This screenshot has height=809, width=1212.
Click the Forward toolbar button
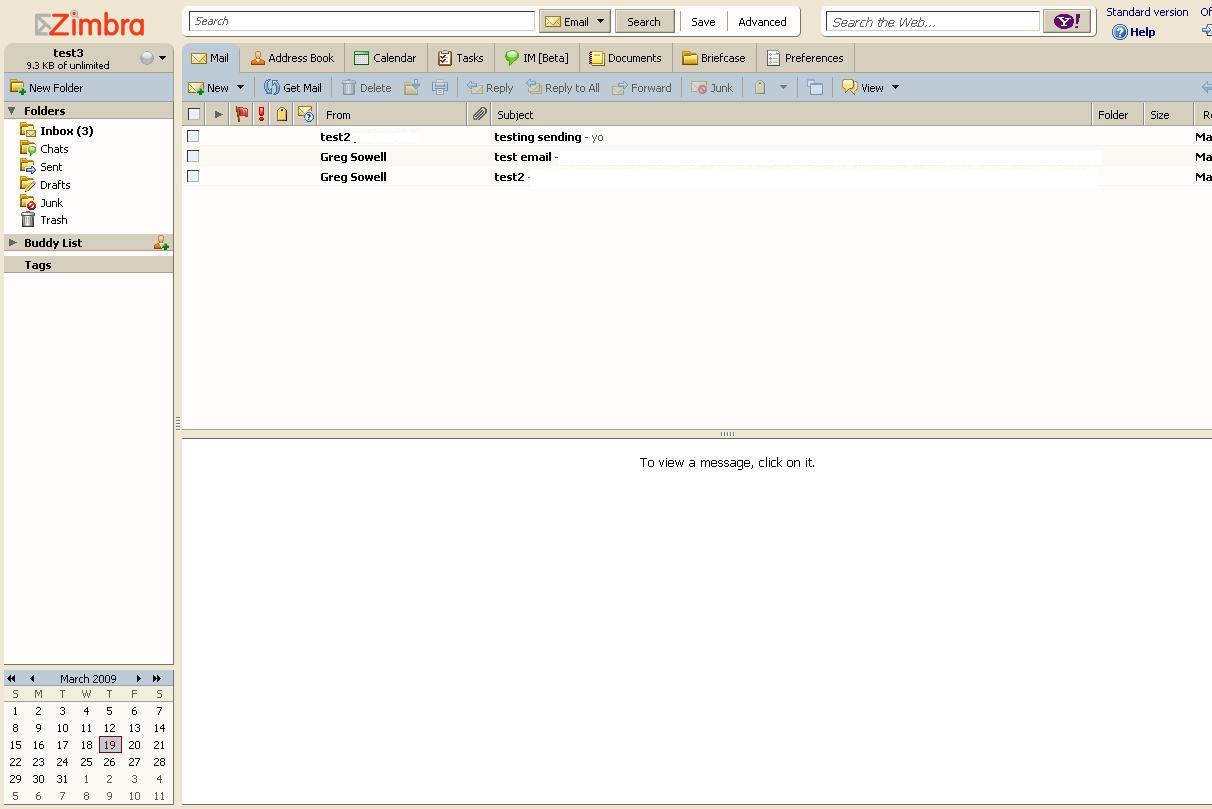tap(642, 88)
